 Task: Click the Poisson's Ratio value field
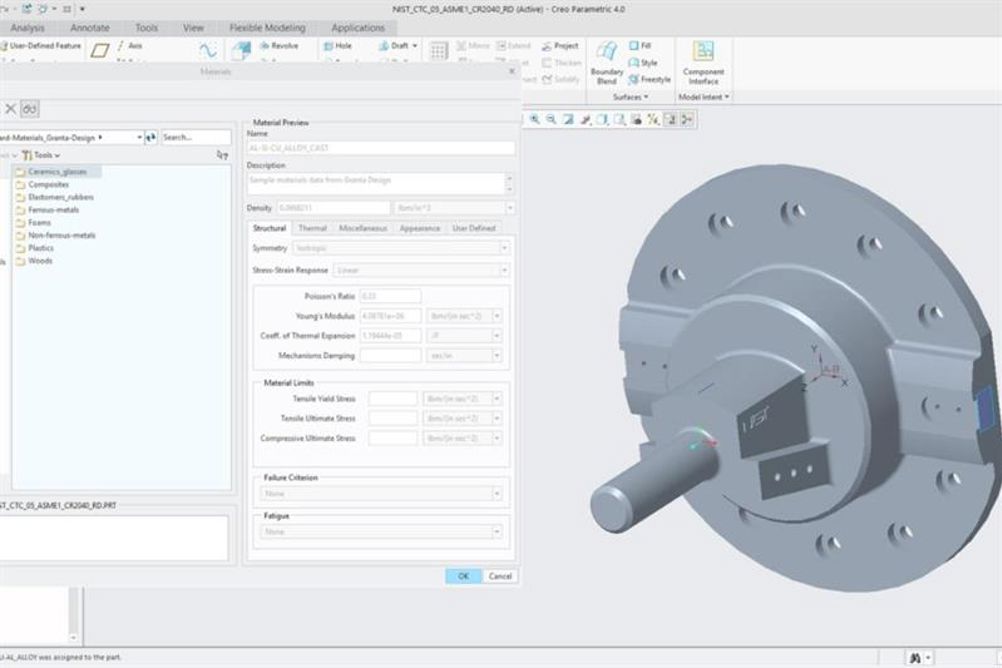[x=390, y=296]
